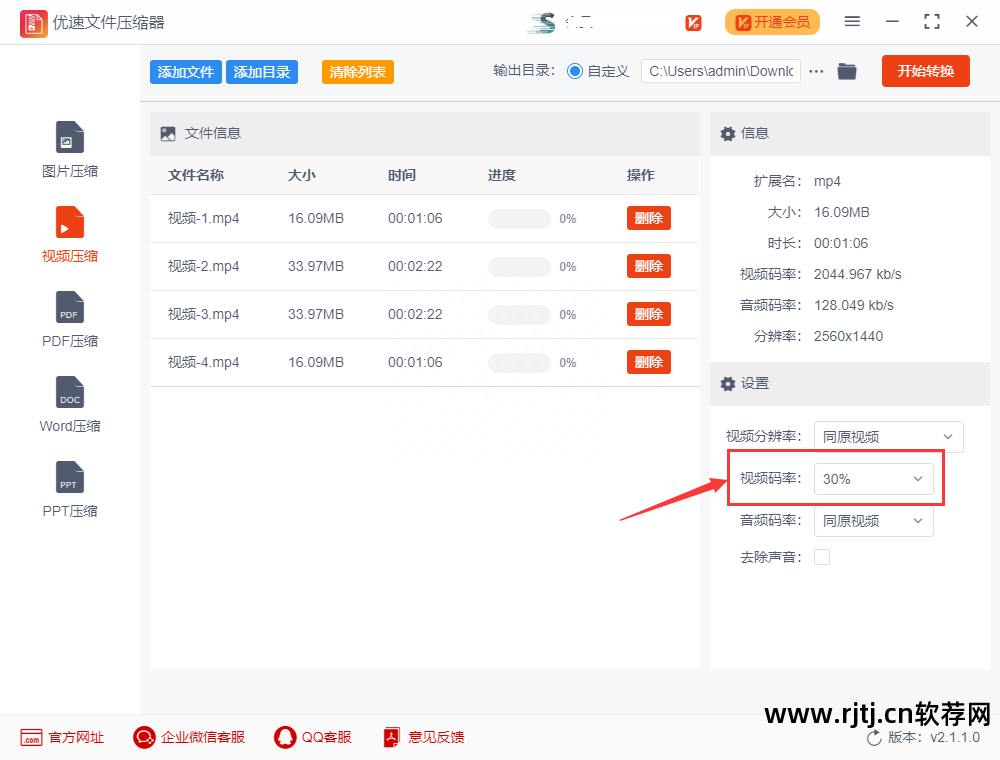Click the version refresh icon

click(874, 737)
